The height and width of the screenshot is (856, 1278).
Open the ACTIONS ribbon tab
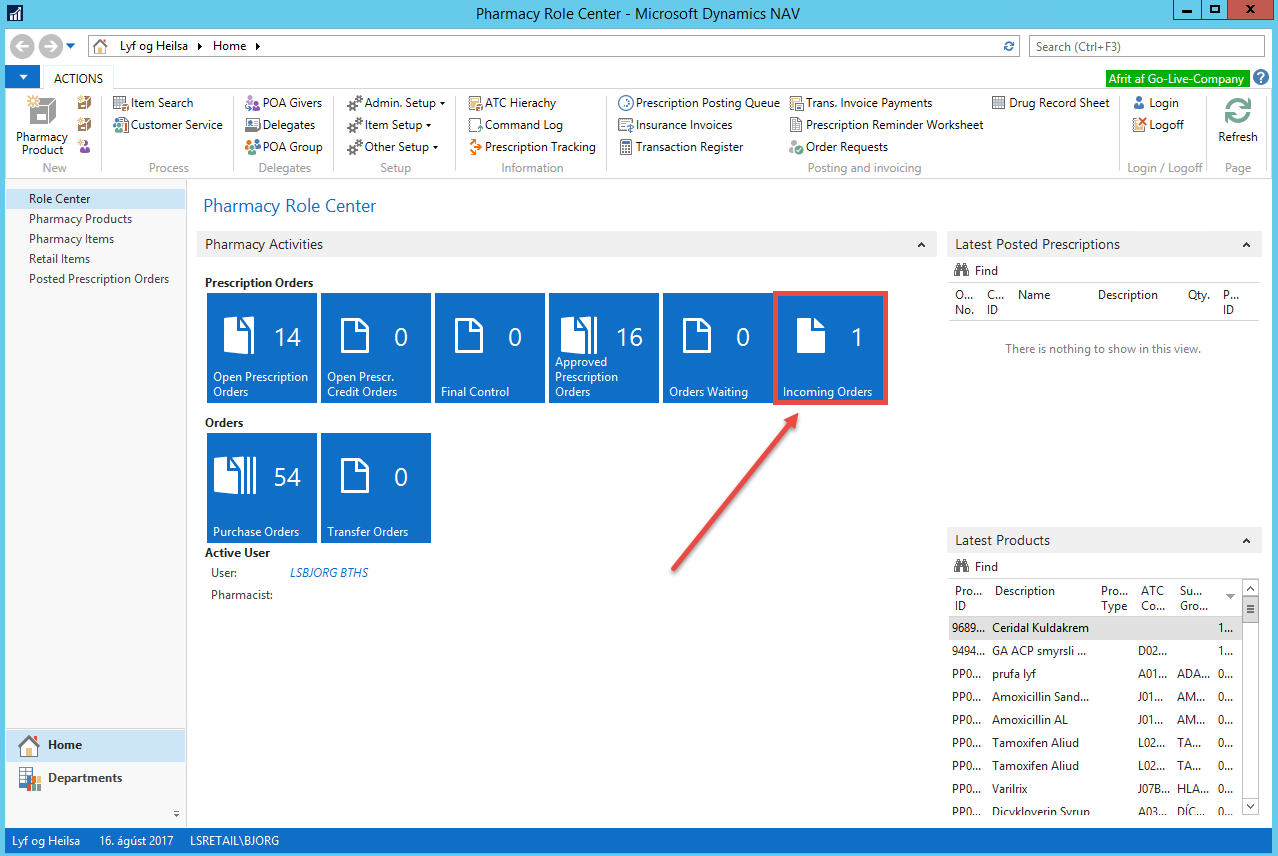point(78,78)
